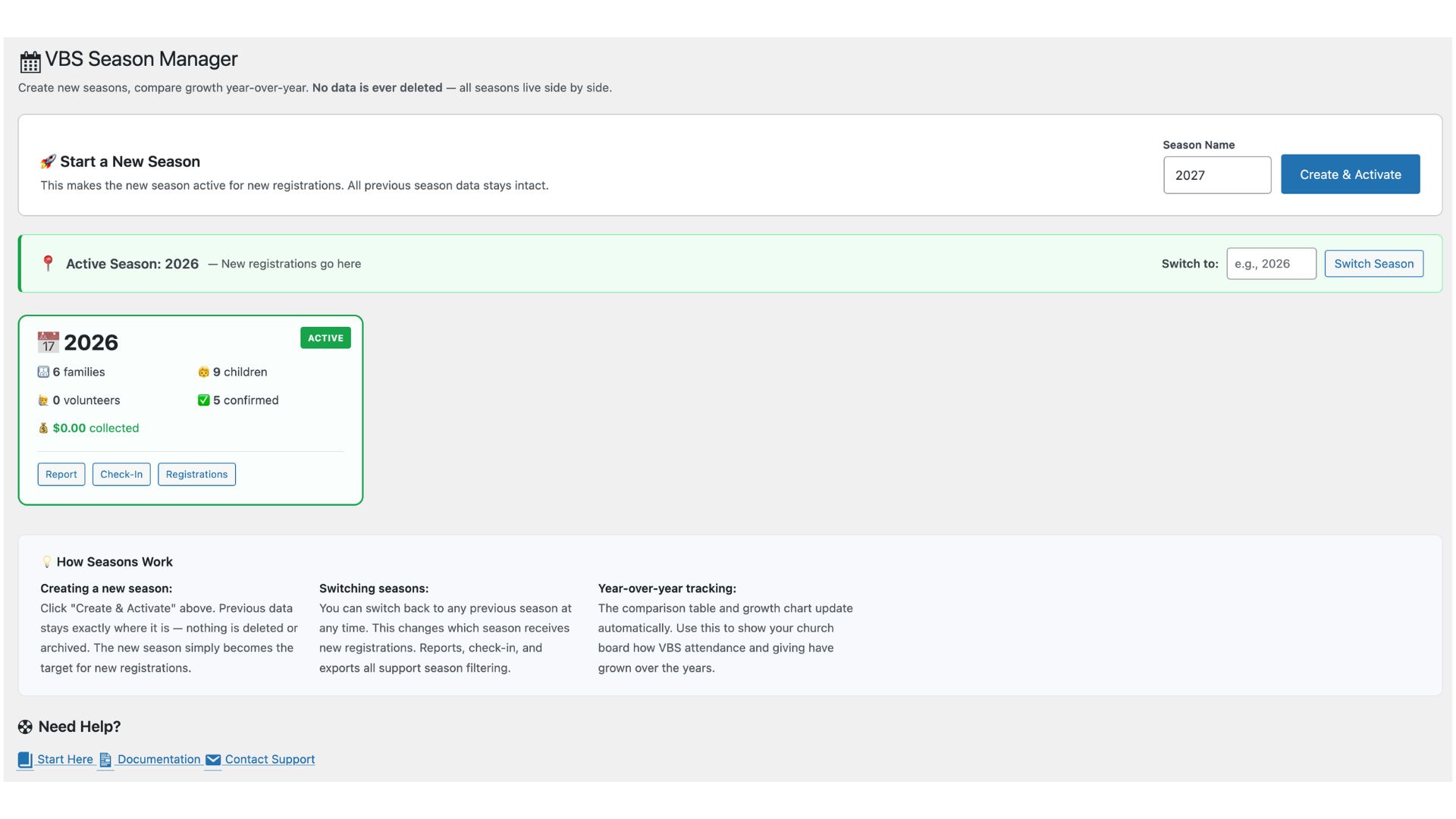Click the red pin icon by Active Season
The image size is (1456, 819).
(48, 263)
